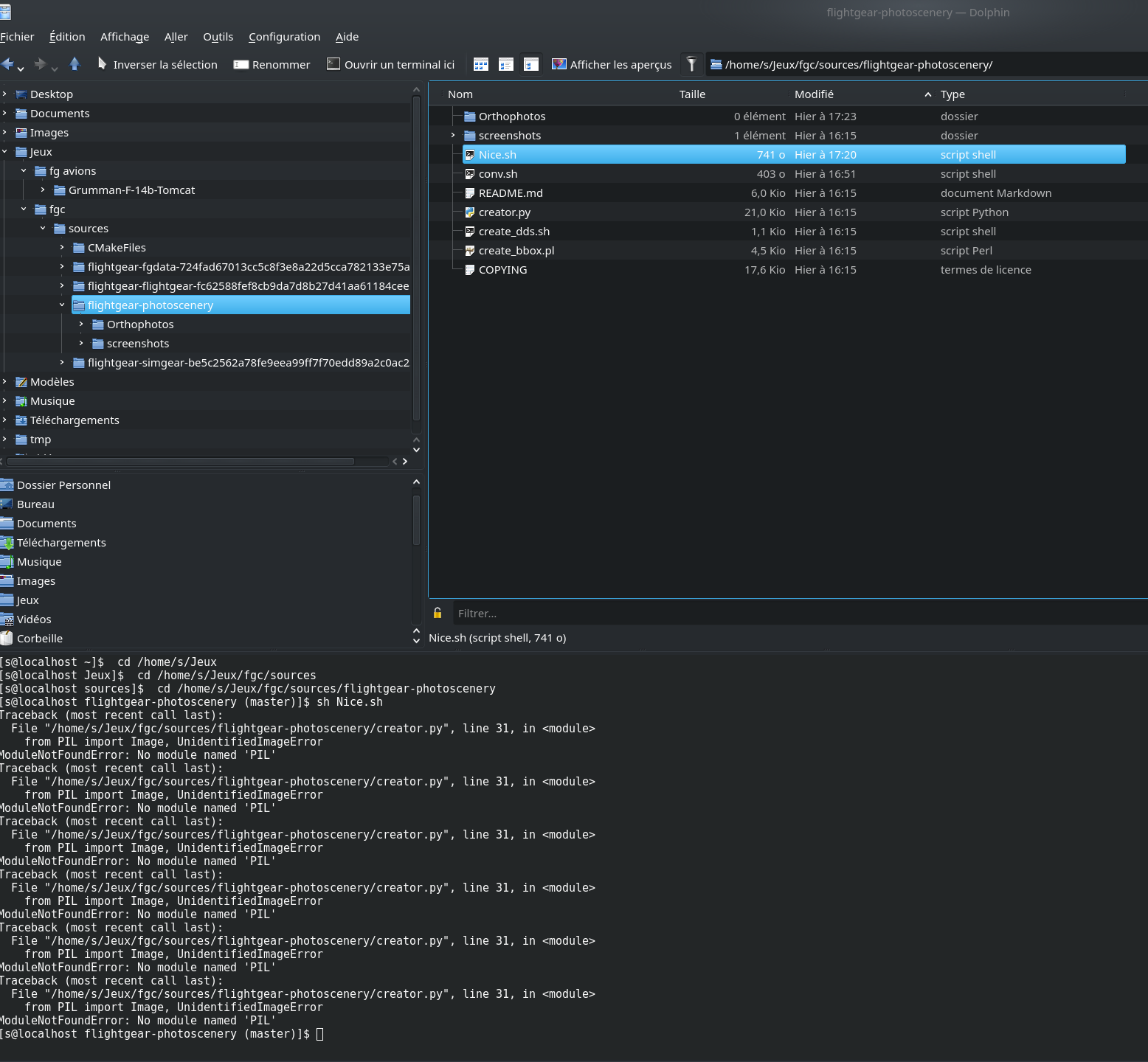
Task: Collapse the Jeux folder in tree
Action: [5, 152]
